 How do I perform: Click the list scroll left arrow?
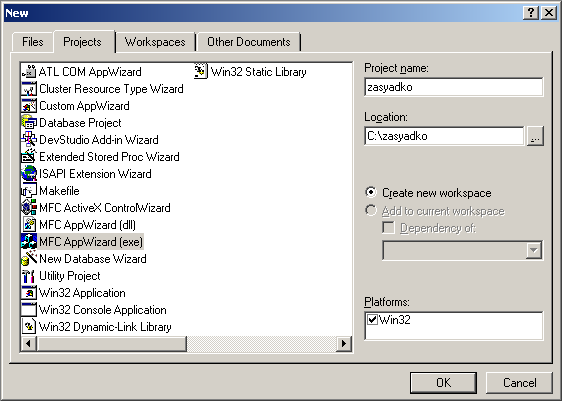click(28, 344)
